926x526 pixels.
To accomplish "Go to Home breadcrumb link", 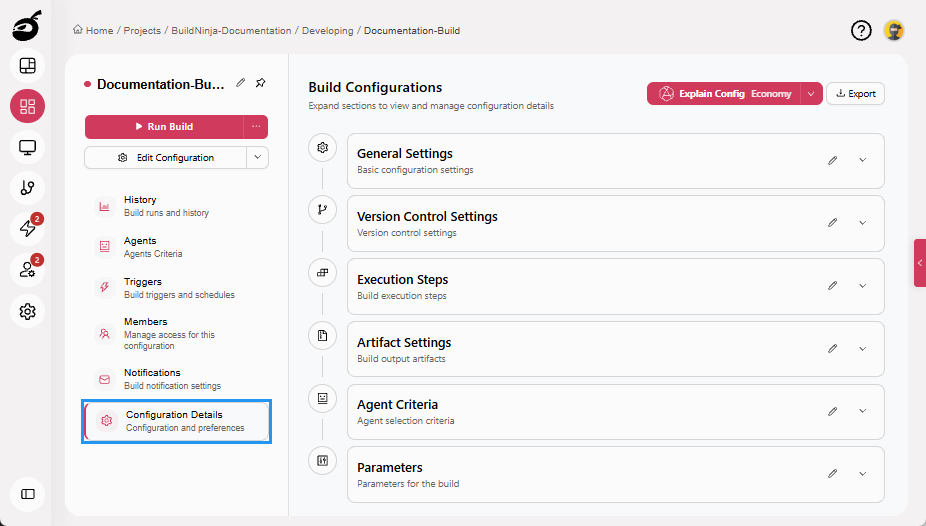I will (x=93, y=30).
